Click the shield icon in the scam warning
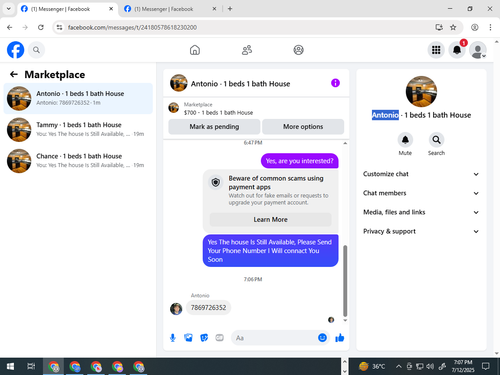The height and width of the screenshot is (375, 500). coord(216,182)
